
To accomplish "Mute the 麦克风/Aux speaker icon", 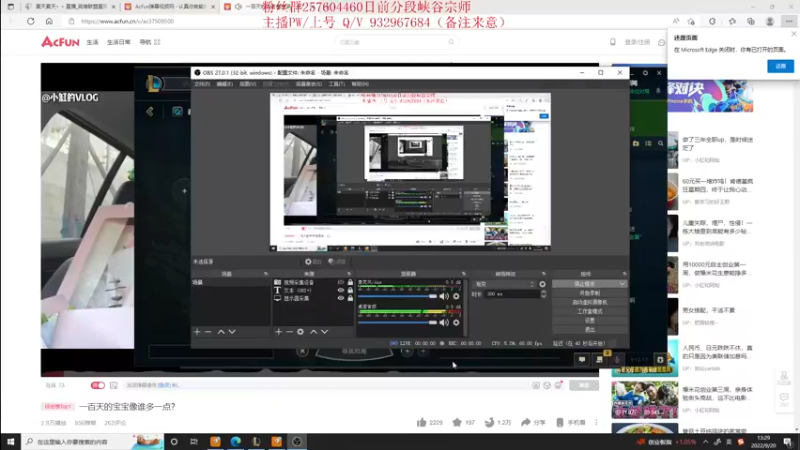I will tap(444, 296).
